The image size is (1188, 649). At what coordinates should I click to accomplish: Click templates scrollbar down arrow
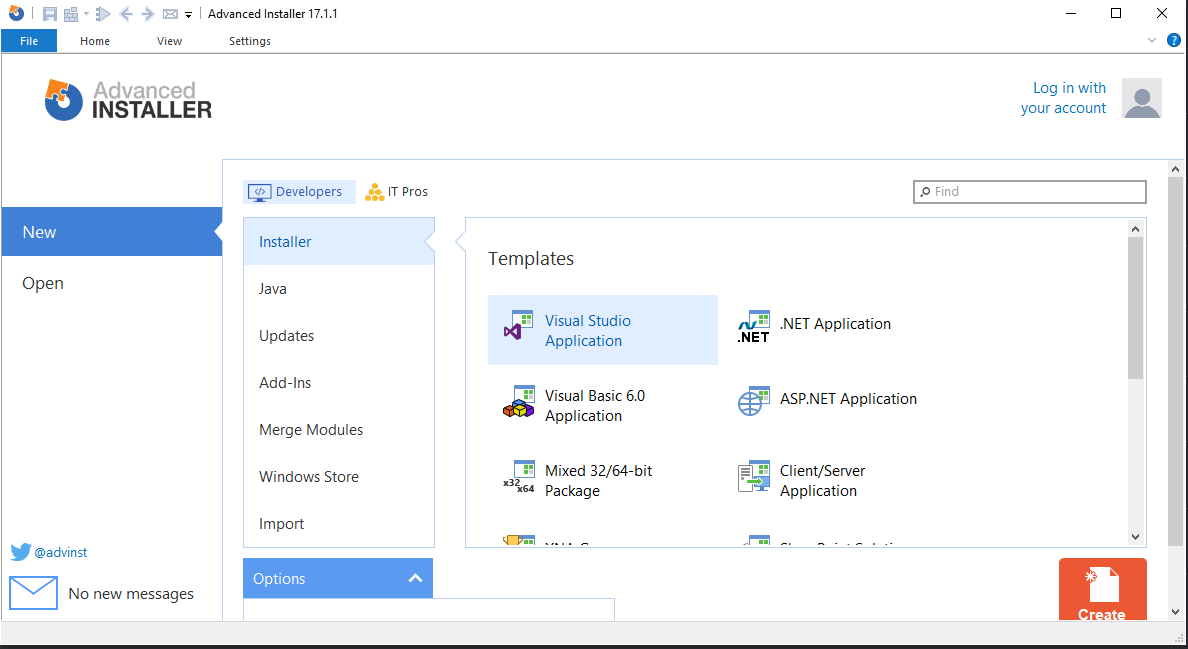(x=1135, y=537)
